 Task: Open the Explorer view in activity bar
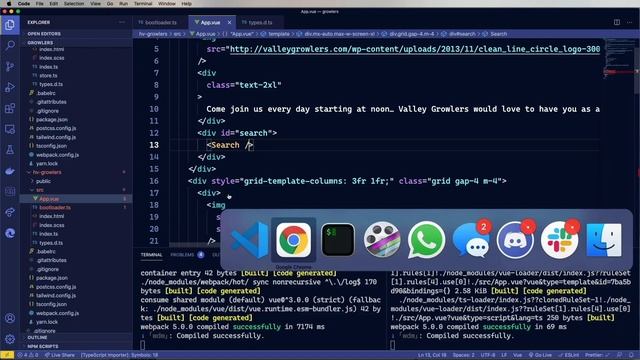click(x=10, y=25)
